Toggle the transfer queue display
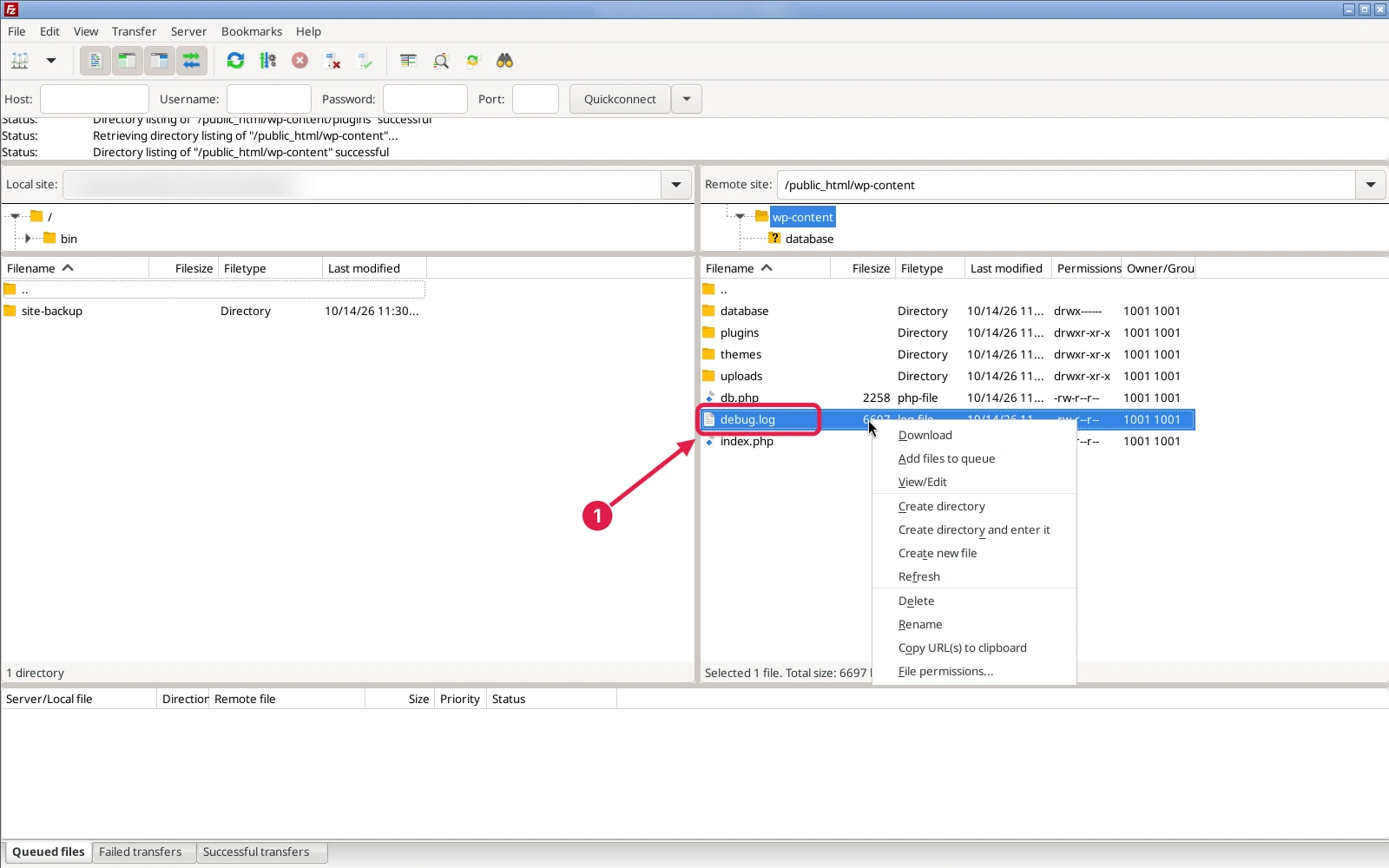 192,61
